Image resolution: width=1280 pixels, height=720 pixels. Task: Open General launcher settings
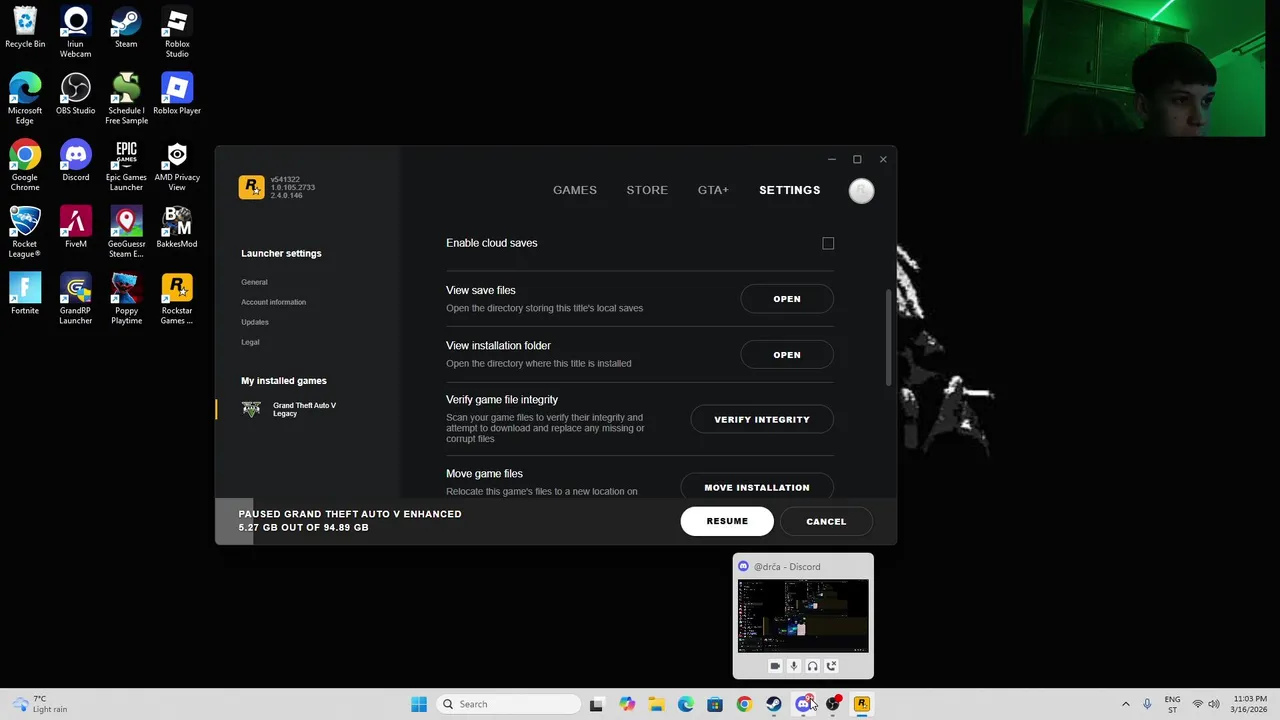tap(254, 282)
